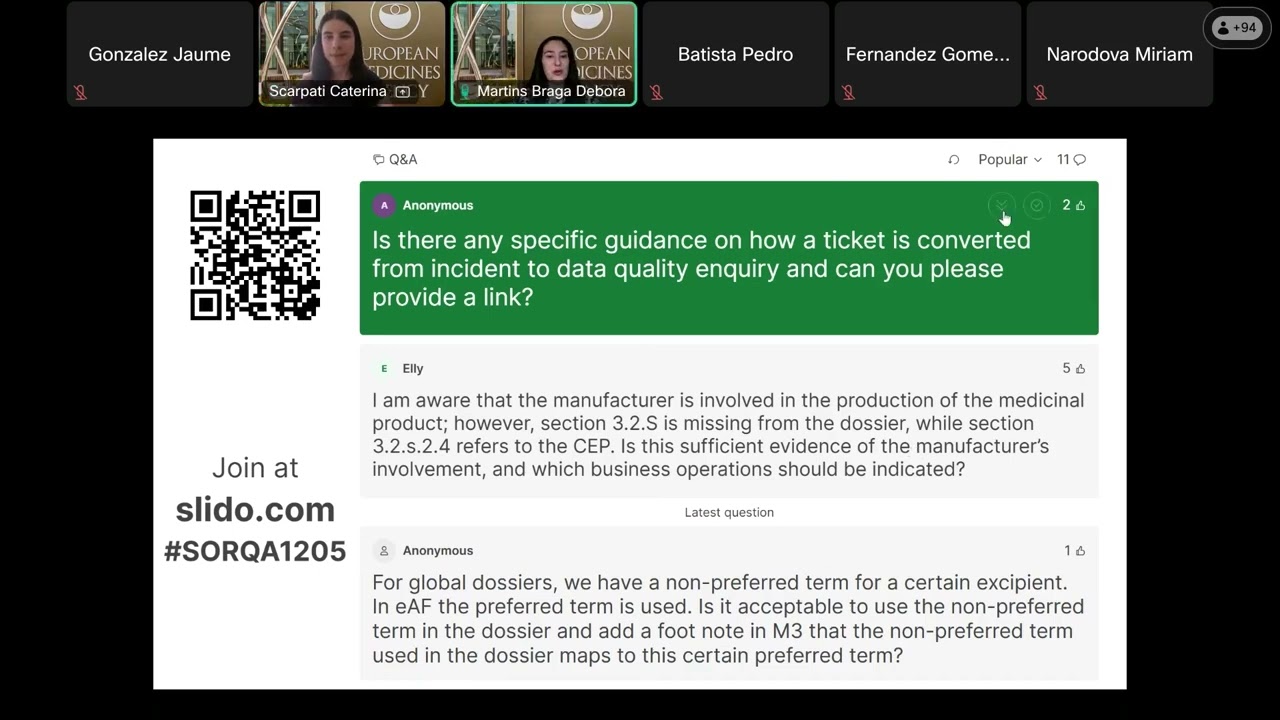1280x720 pixels.
Task: Select Martins Braga Debora's video tile
Action: tap(544, 54)
